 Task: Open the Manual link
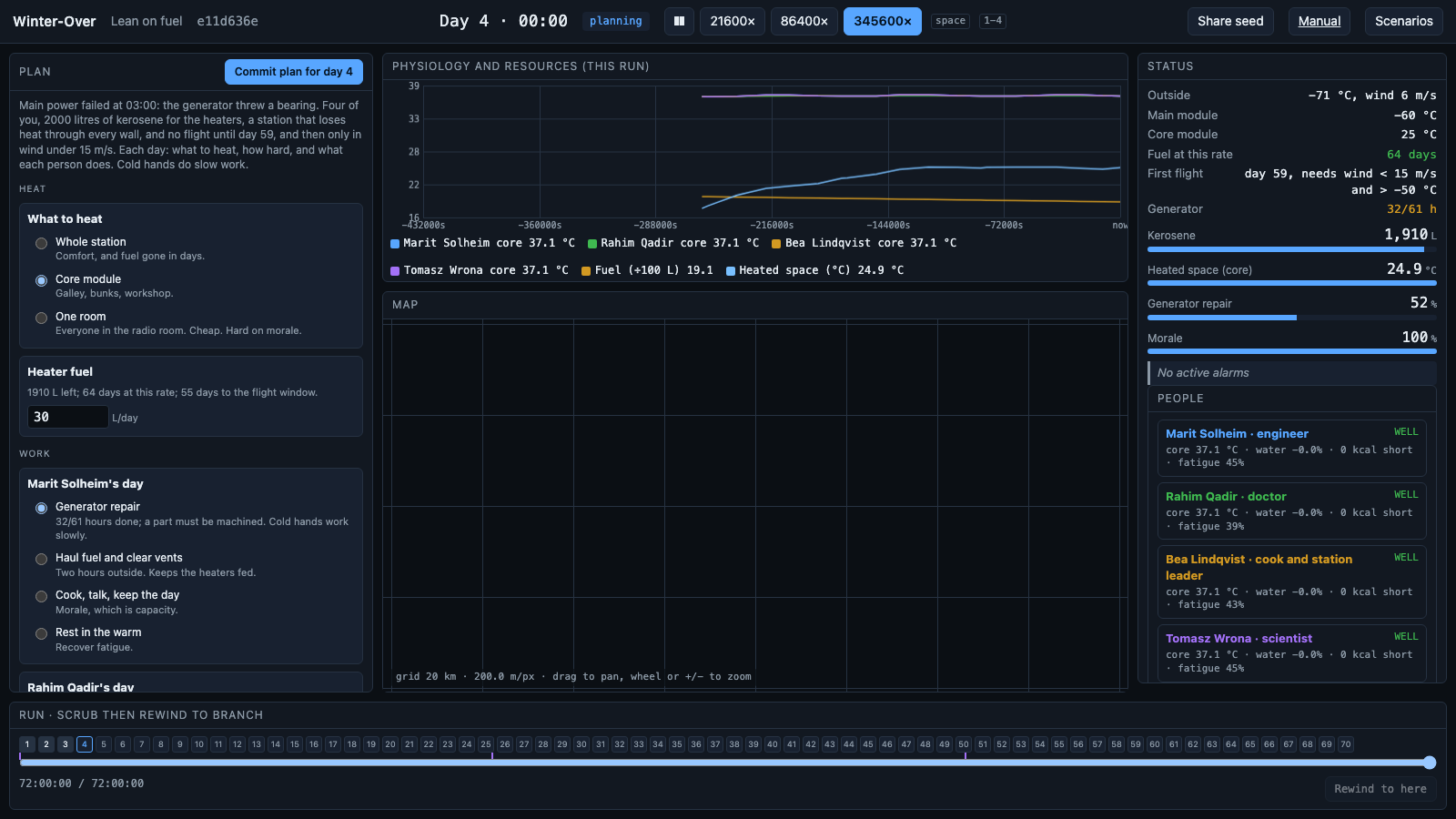[1319, 21]
